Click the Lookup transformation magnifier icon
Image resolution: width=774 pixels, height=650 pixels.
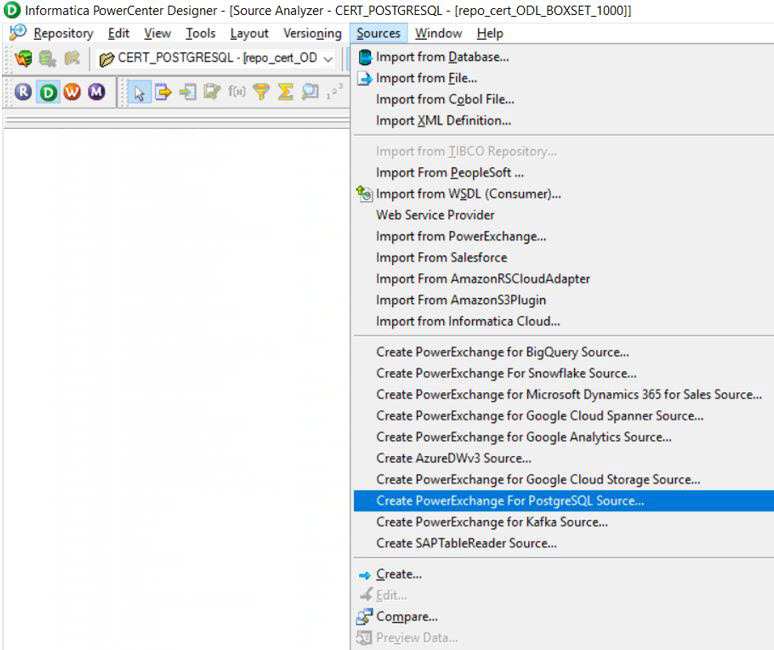[x=309, y=92]
